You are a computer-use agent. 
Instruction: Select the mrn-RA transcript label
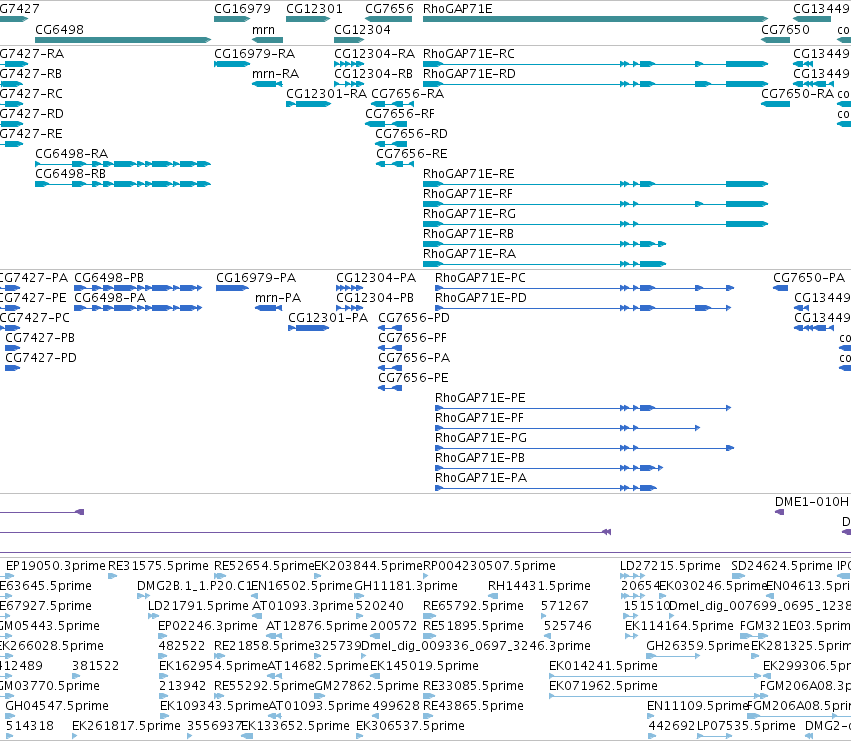click(276, 74)
